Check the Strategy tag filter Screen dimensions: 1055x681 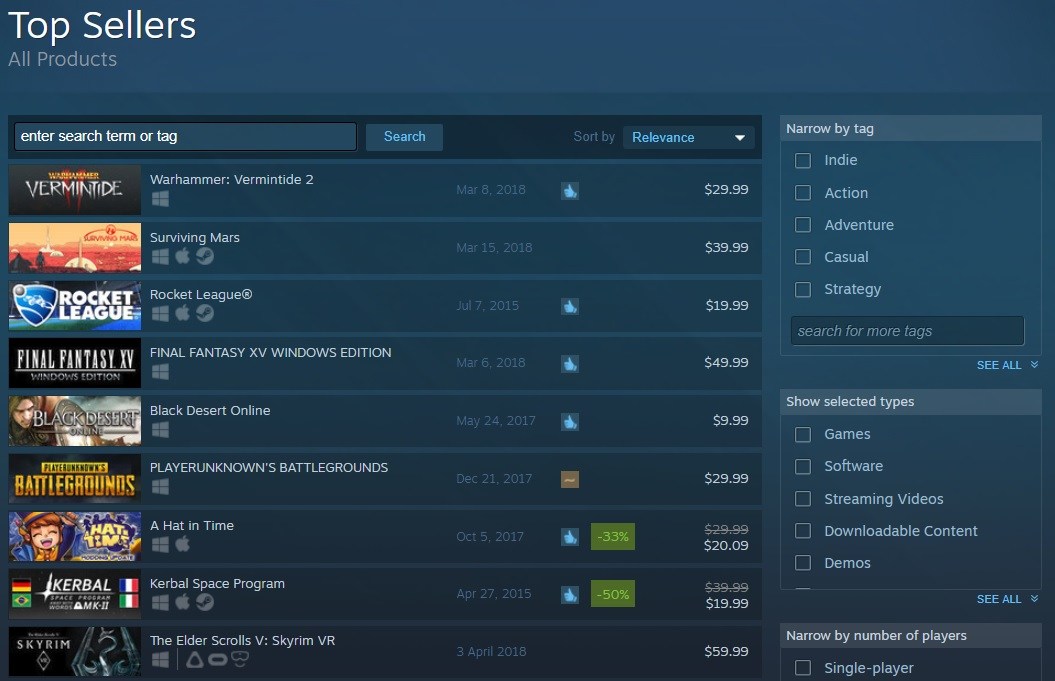[802, 289]
